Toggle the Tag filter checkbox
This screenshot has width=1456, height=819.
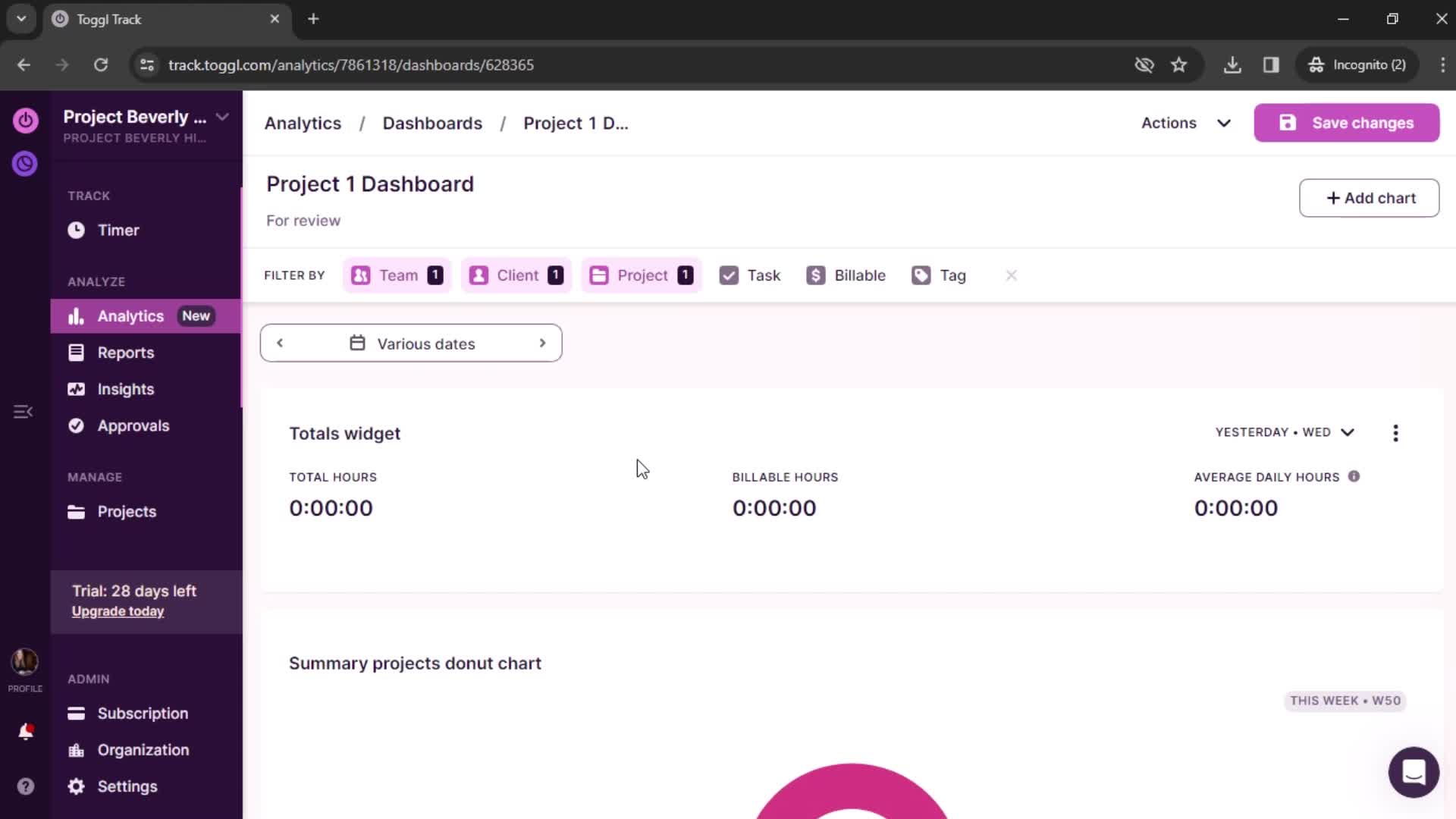click(x=939, y=275)
